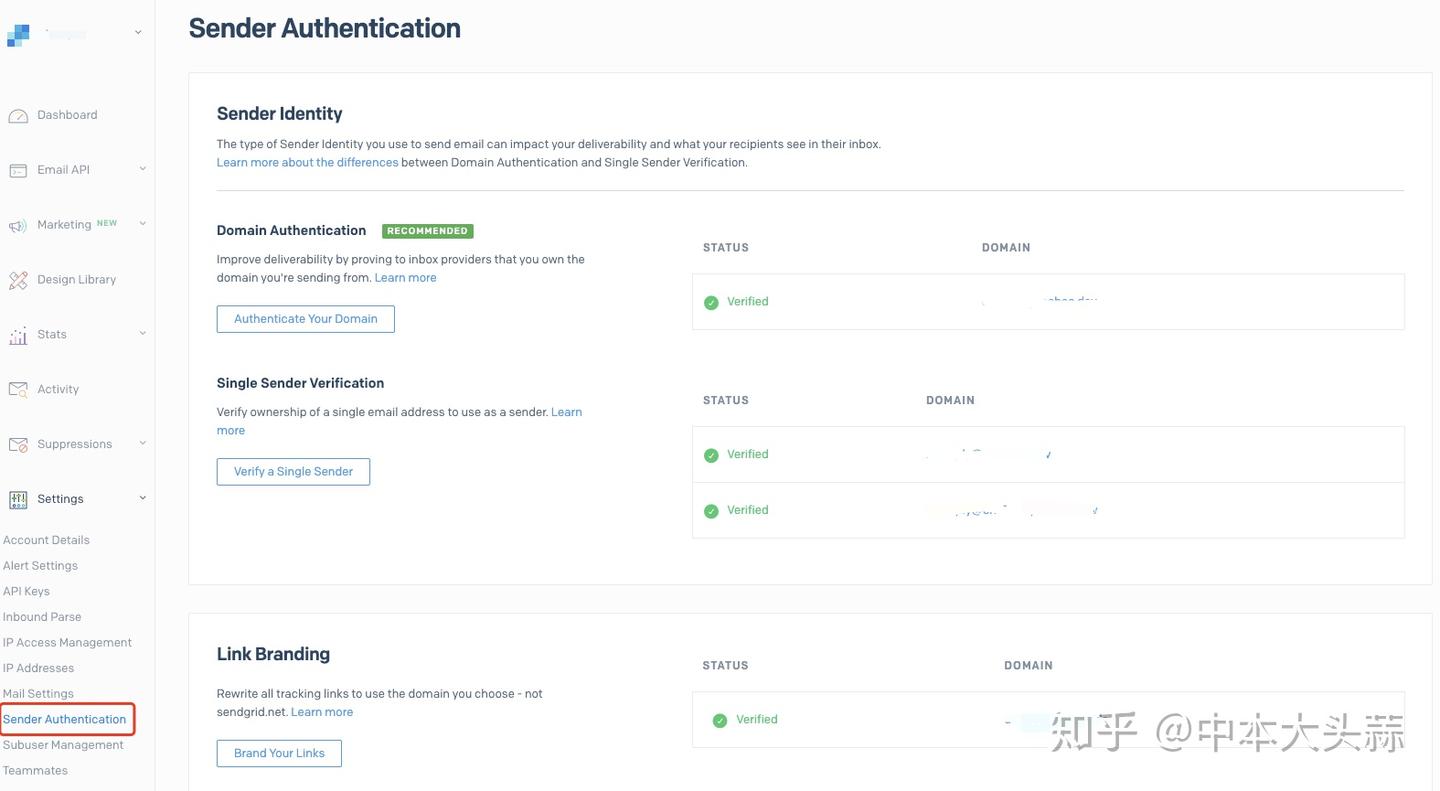The height and width of the screenshot is (791, 1440).
Task: Click the Marketing megaphone icon
Action: click(18, 226)
